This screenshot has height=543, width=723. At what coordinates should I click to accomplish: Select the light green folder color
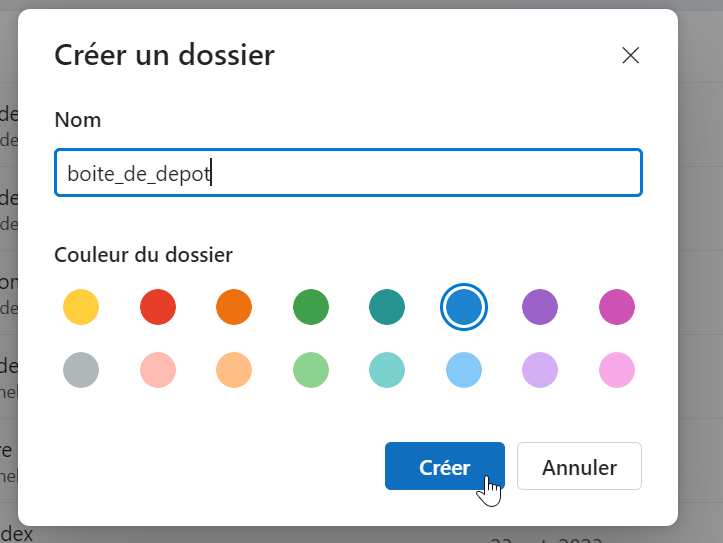pos(311,370)
